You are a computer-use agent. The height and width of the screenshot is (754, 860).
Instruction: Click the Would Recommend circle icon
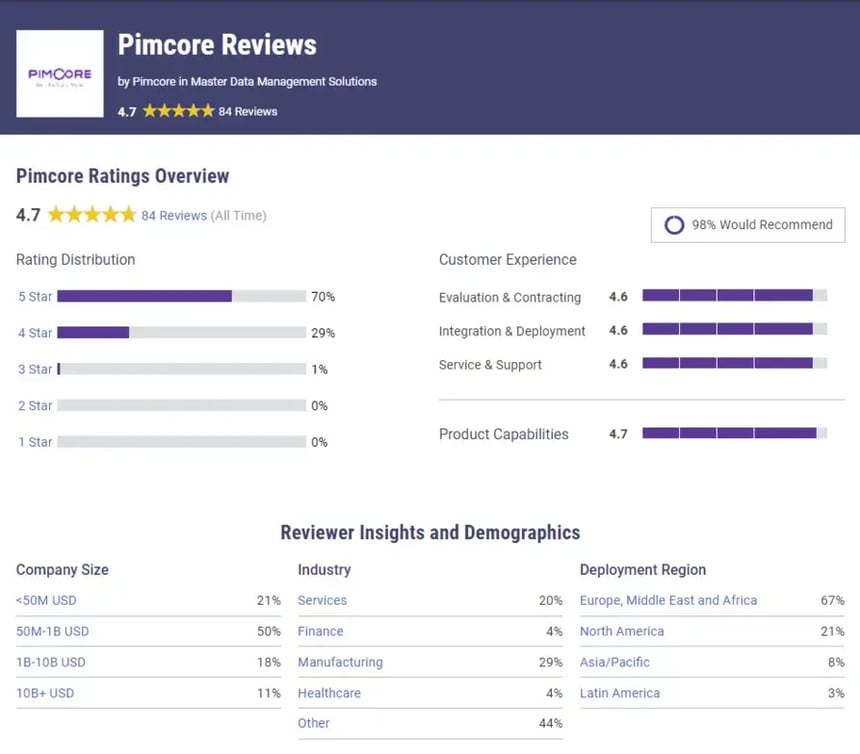(x=674, y=225)
